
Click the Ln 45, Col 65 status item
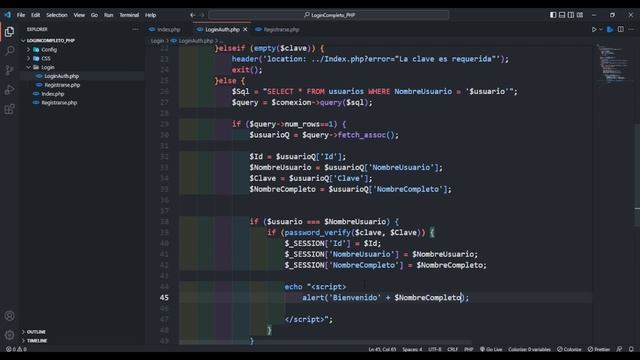(x=382, y=349)
